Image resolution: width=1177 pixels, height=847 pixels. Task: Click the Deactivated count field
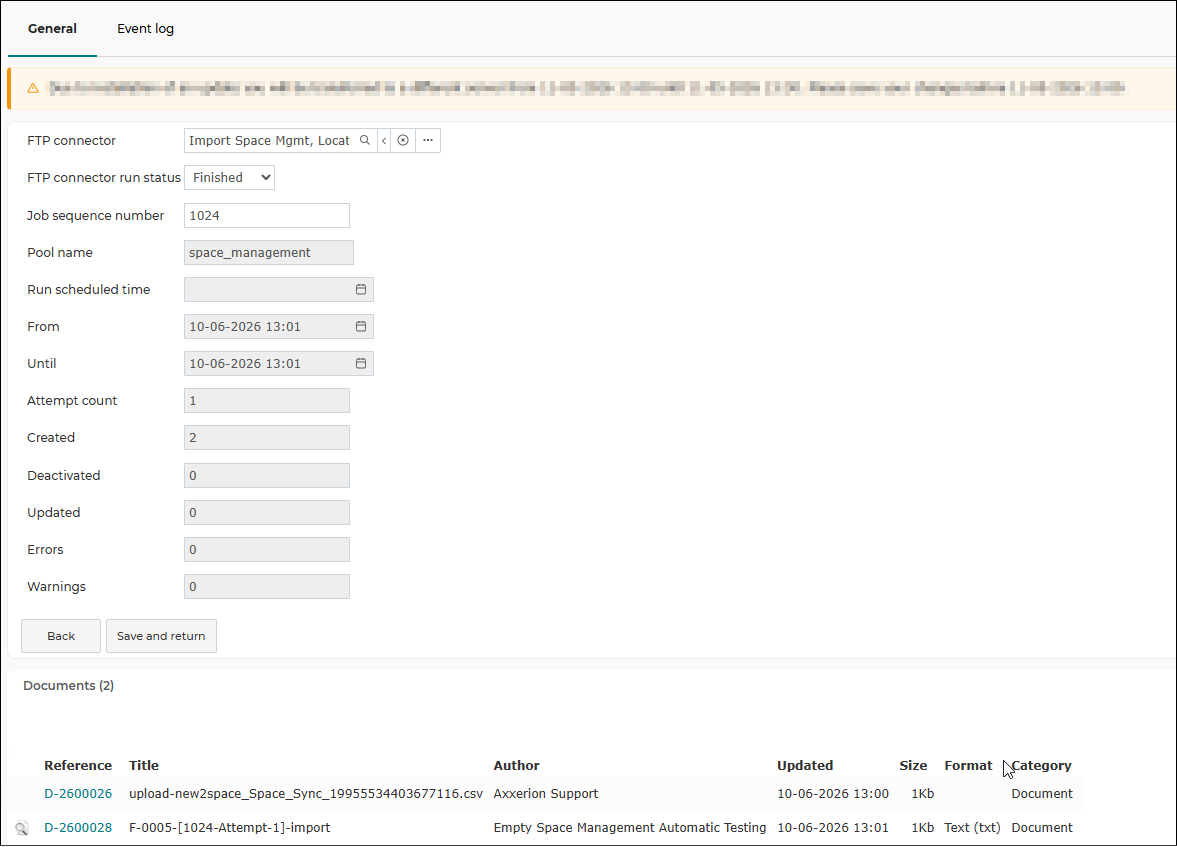click(267, 475)
